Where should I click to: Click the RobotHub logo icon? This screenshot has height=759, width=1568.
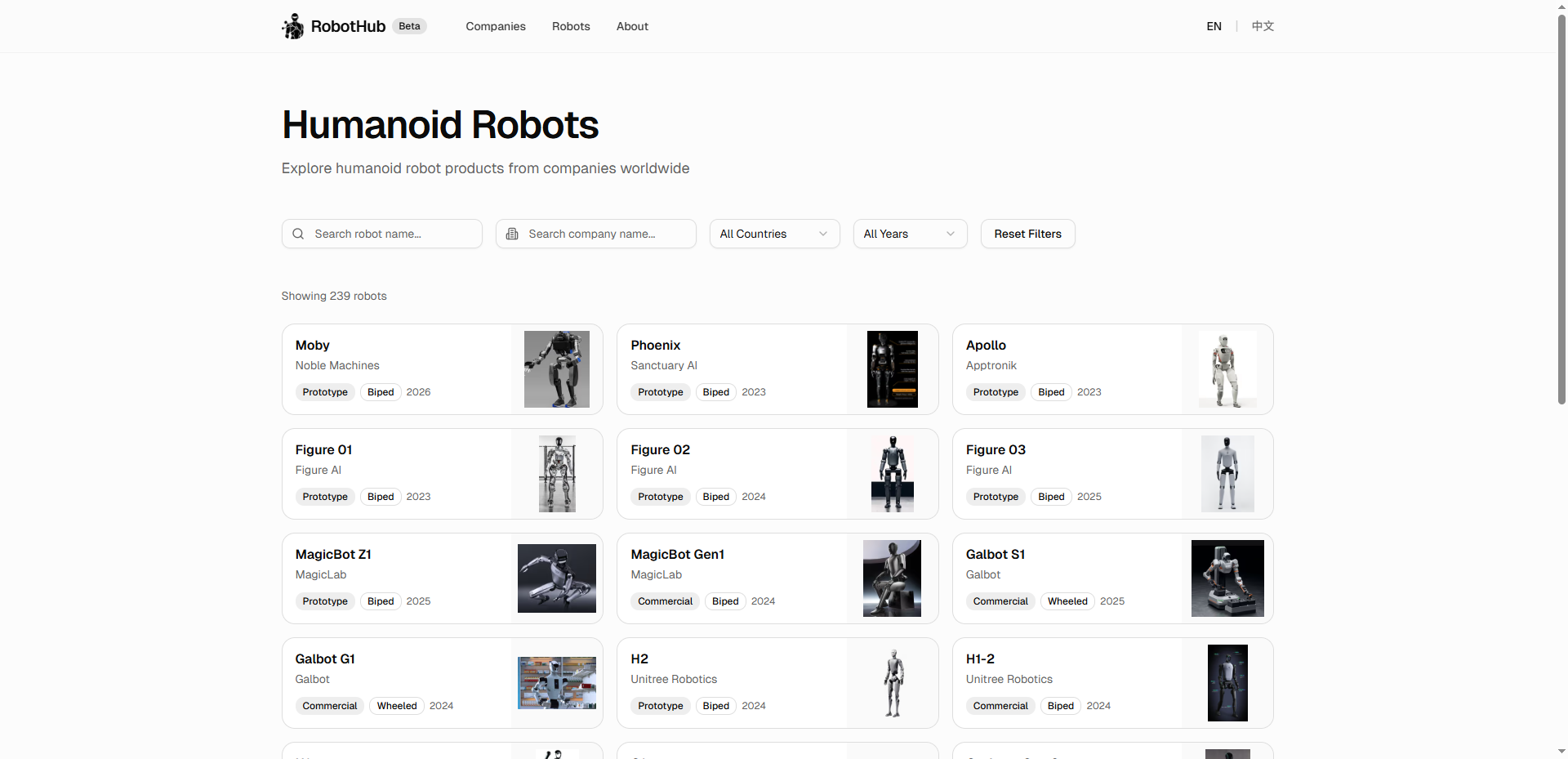tap(292, 26)
